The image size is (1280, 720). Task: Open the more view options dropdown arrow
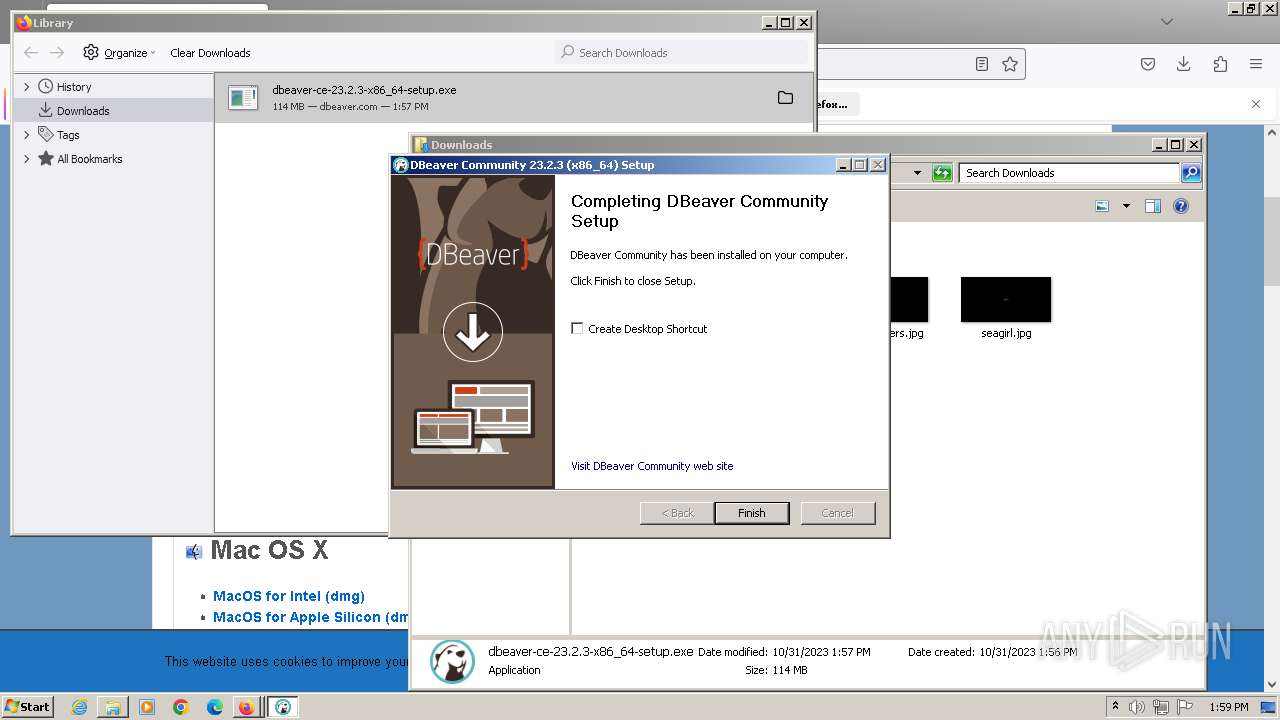coord(1126,206)
